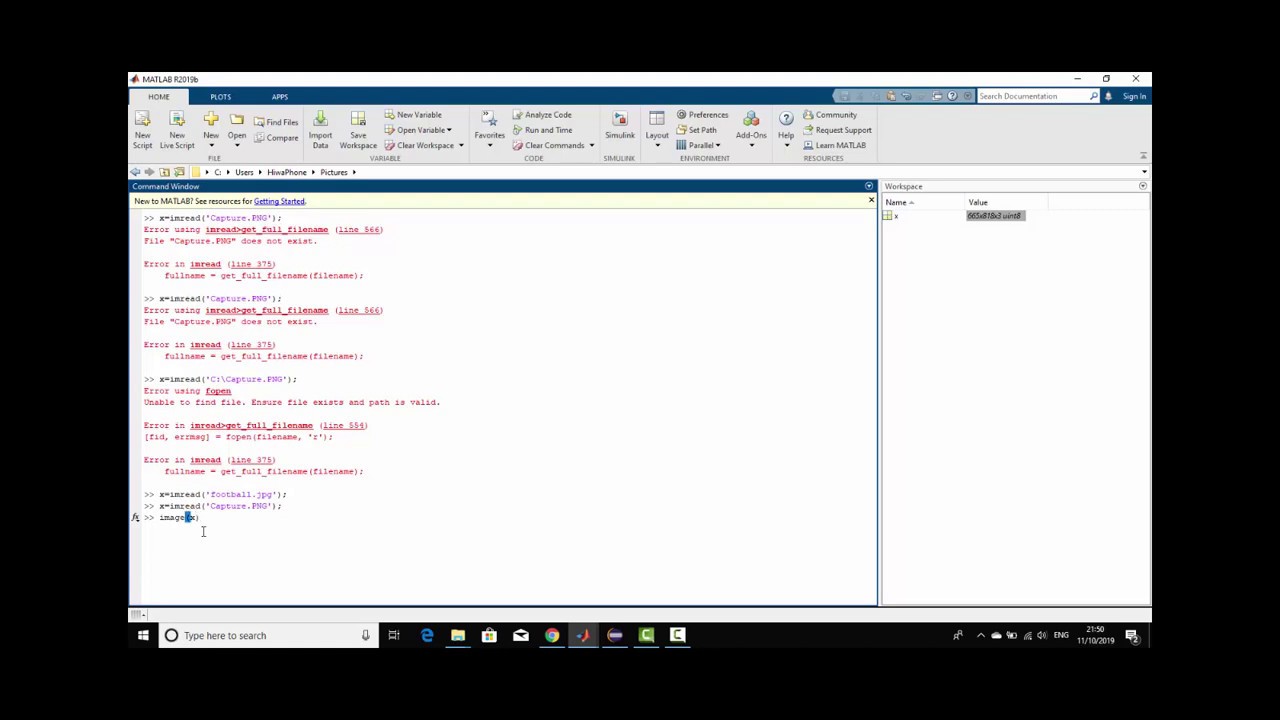Screen dimensions: 1280x720
Task: Click the fopen error link
Action: pyautogui.click(x=218, y=391)
